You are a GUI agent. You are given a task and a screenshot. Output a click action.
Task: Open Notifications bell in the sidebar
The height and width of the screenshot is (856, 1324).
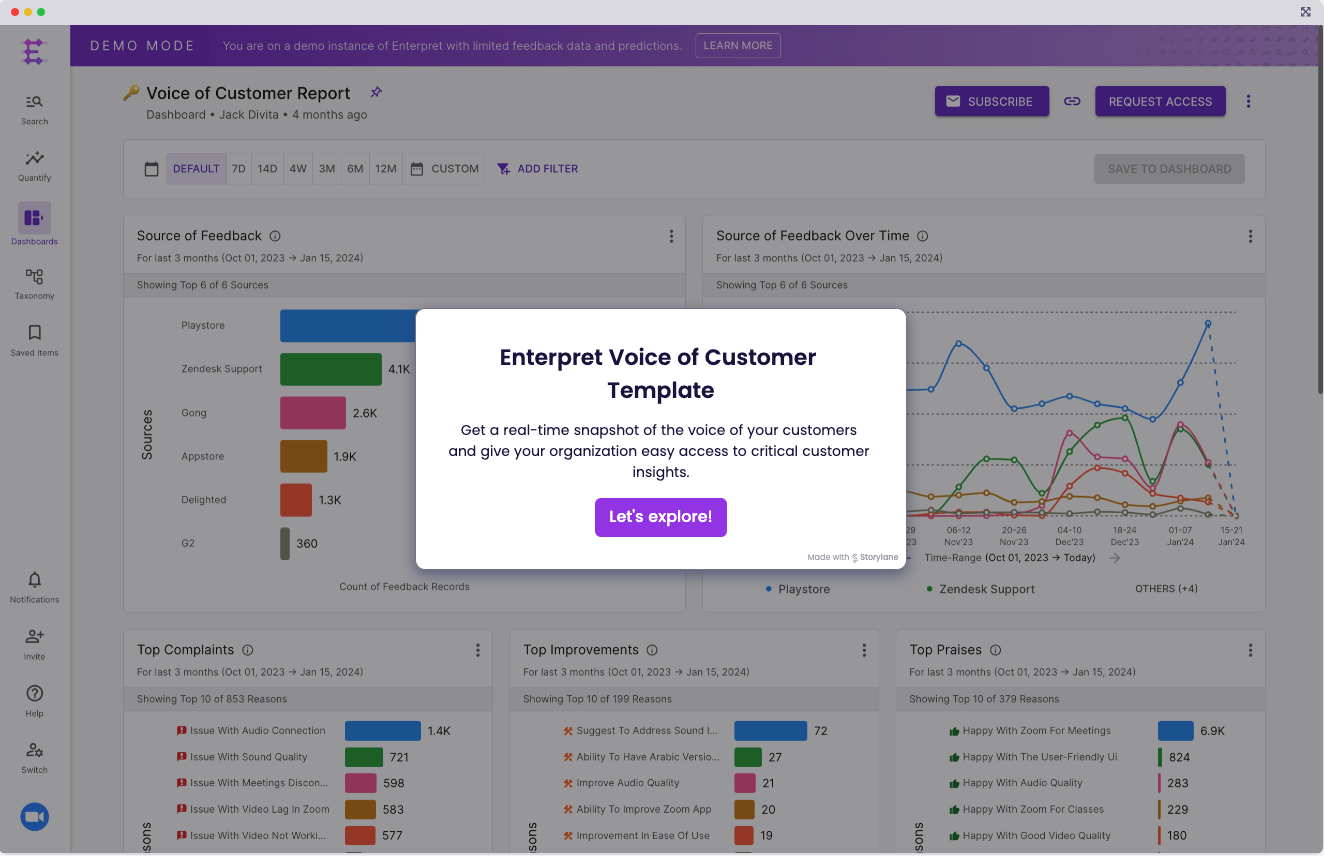tap(35, 588)
